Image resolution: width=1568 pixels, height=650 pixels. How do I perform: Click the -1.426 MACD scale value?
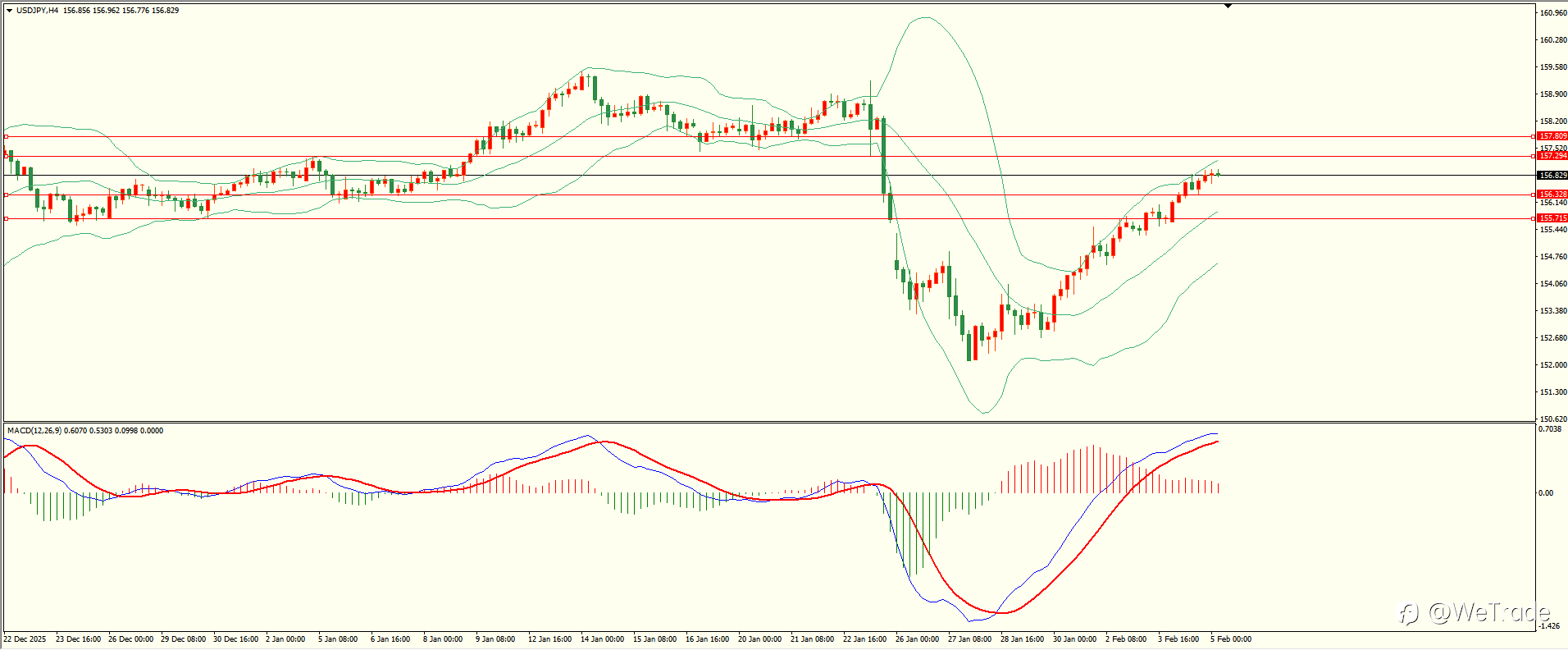(1550, 626)
